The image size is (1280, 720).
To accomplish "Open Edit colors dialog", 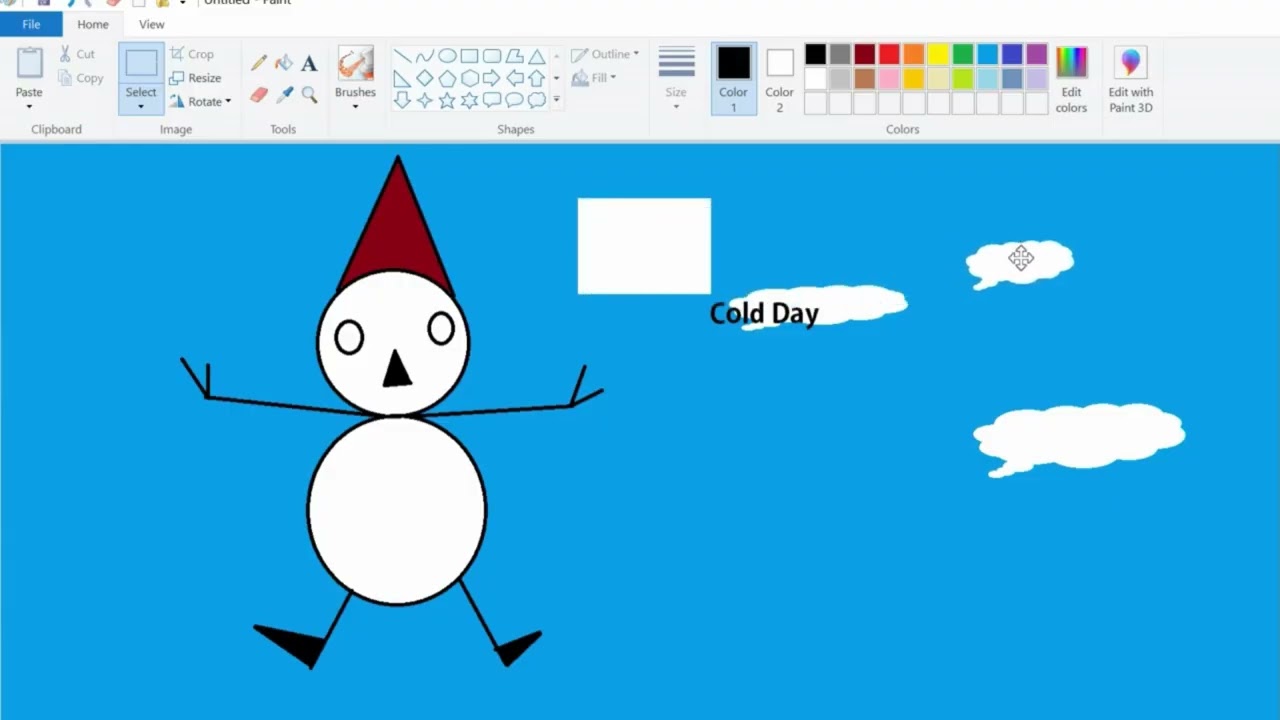I will (x=1071, y=79).
